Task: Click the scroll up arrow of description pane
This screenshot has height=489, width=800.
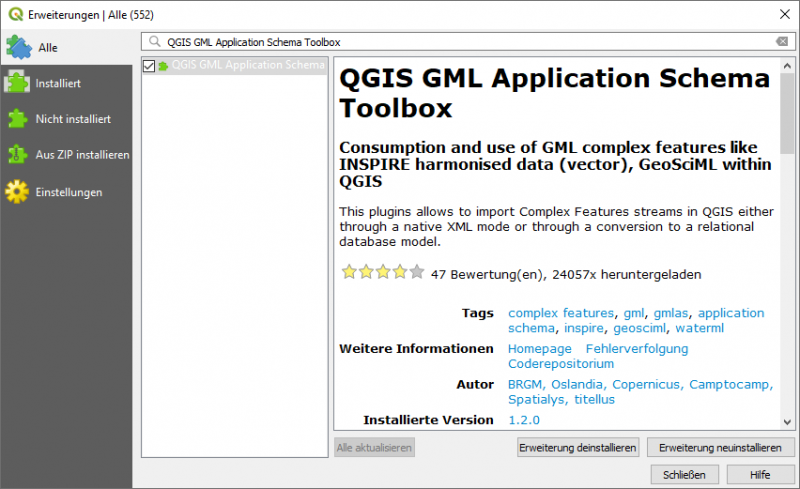Action: click(787, 66)
